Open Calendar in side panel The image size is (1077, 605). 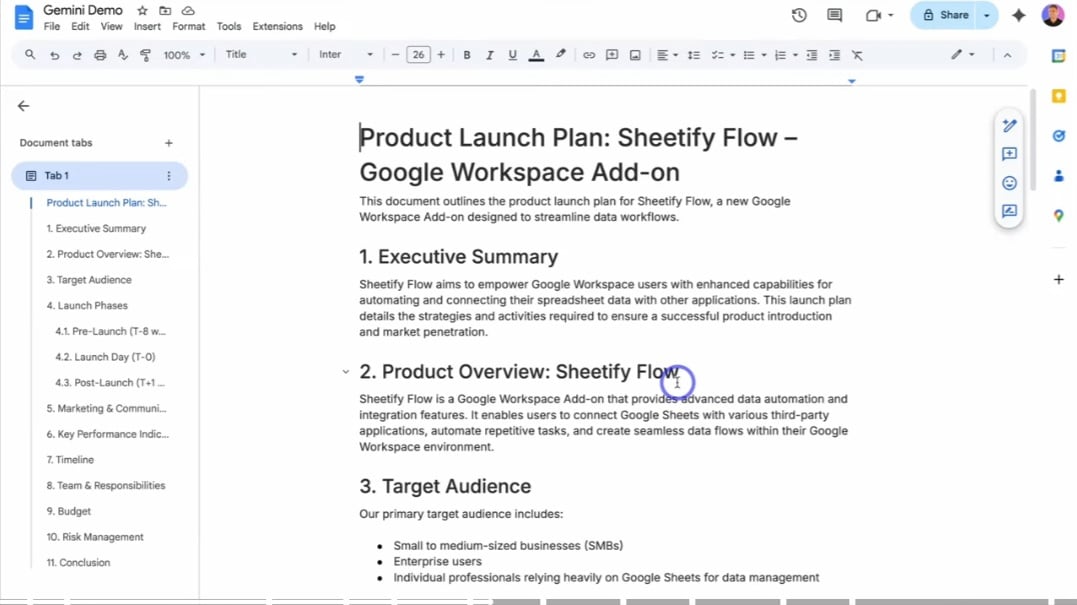(x=1058, y=56)
